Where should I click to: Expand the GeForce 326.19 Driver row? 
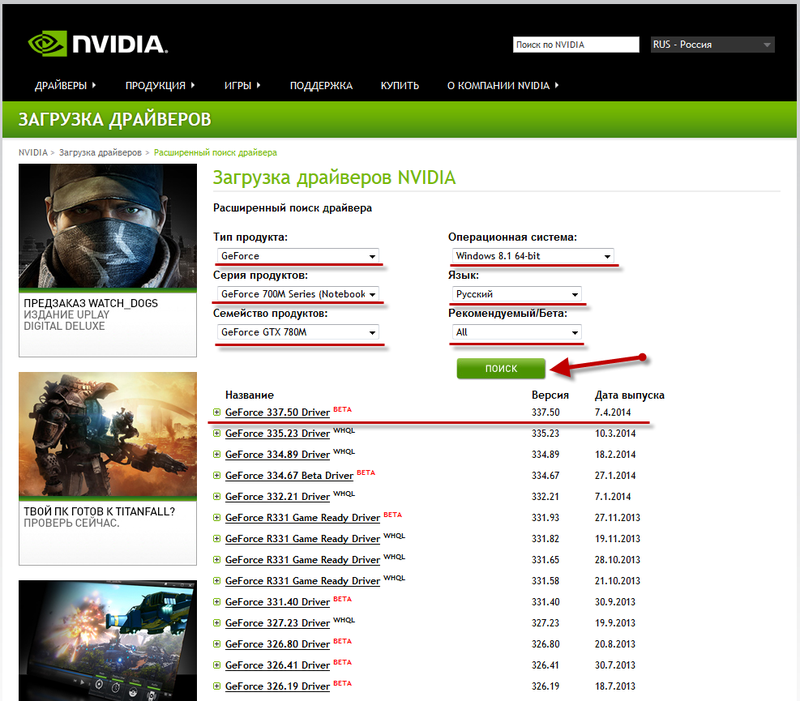217,686
